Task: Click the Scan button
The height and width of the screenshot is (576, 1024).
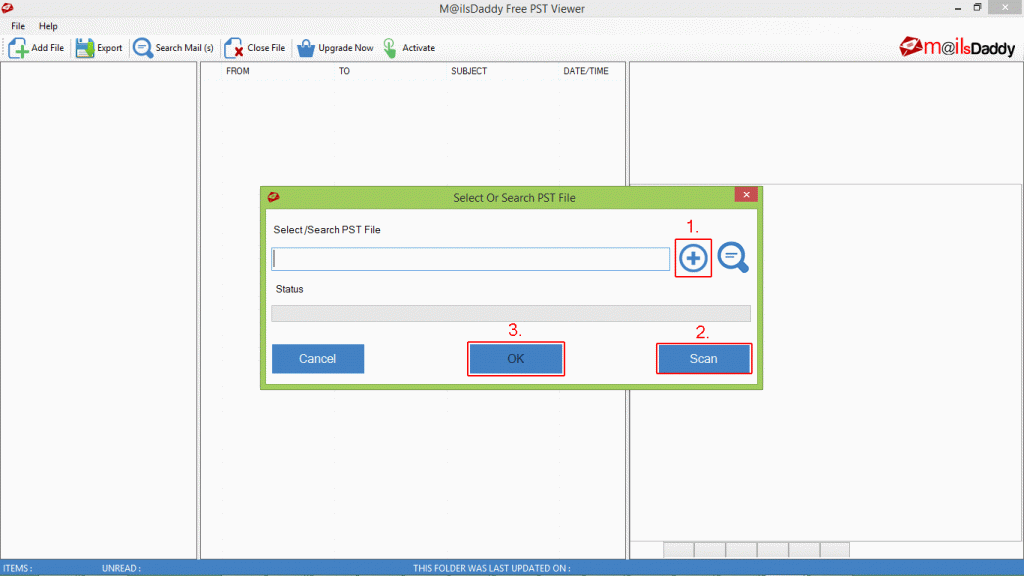Action: (x=703, y=359)
